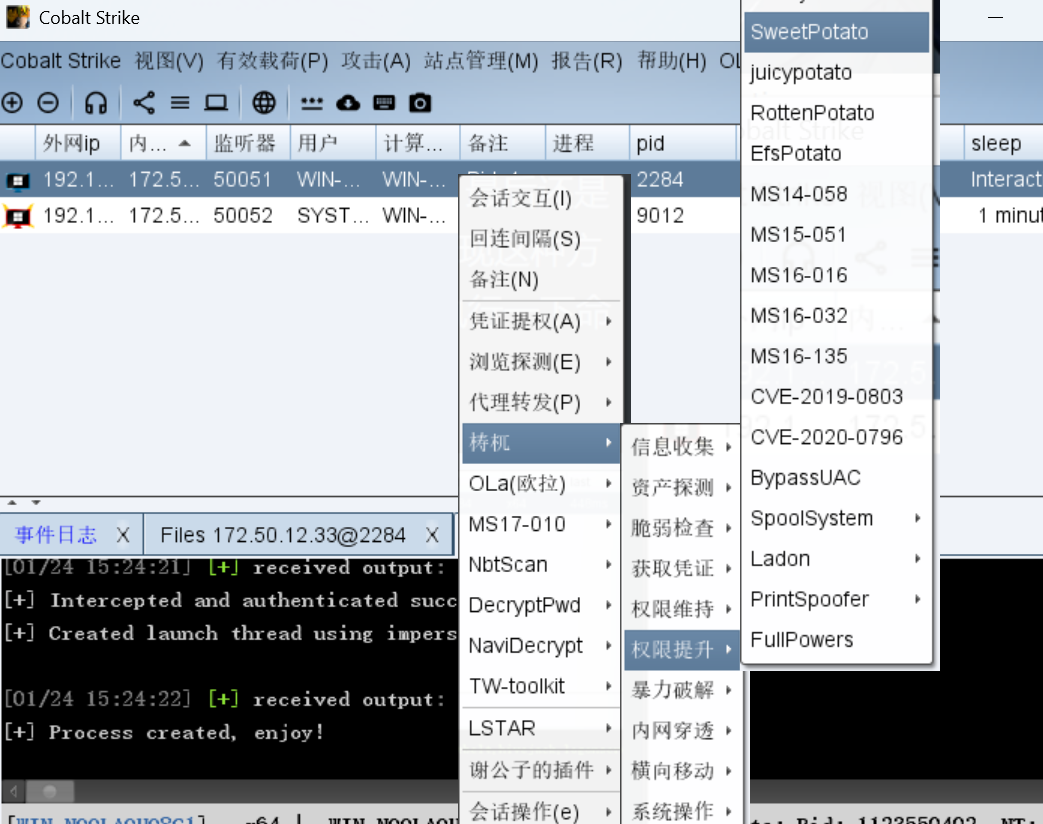Select the beacon icon in pid 2284 row
Screen dimensions: 1043x824
click(x=18, y=180)
